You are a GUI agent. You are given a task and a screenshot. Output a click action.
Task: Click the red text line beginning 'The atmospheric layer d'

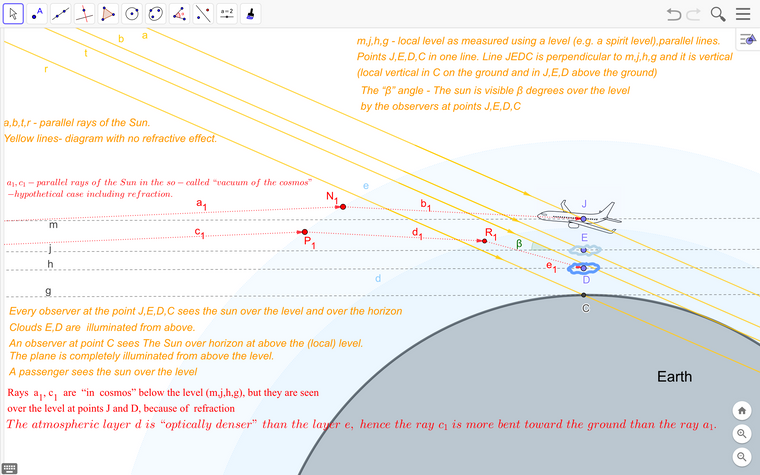click(361, 425)
